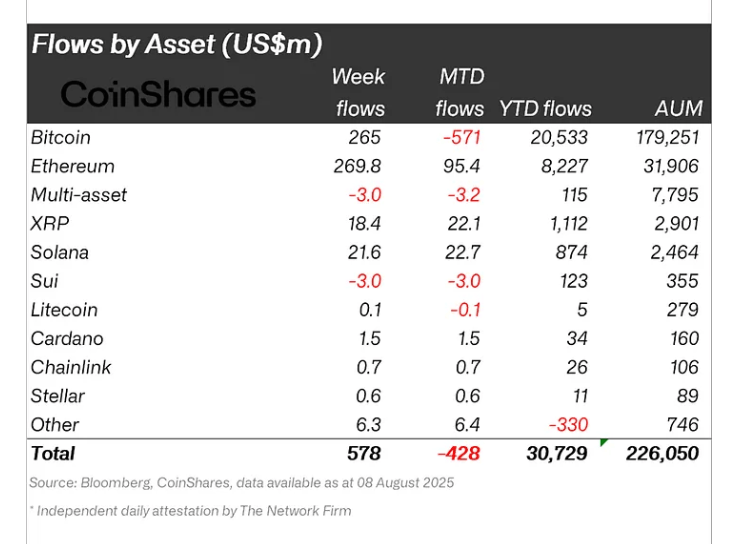Click the XRP row label

(x=50, y=224)
